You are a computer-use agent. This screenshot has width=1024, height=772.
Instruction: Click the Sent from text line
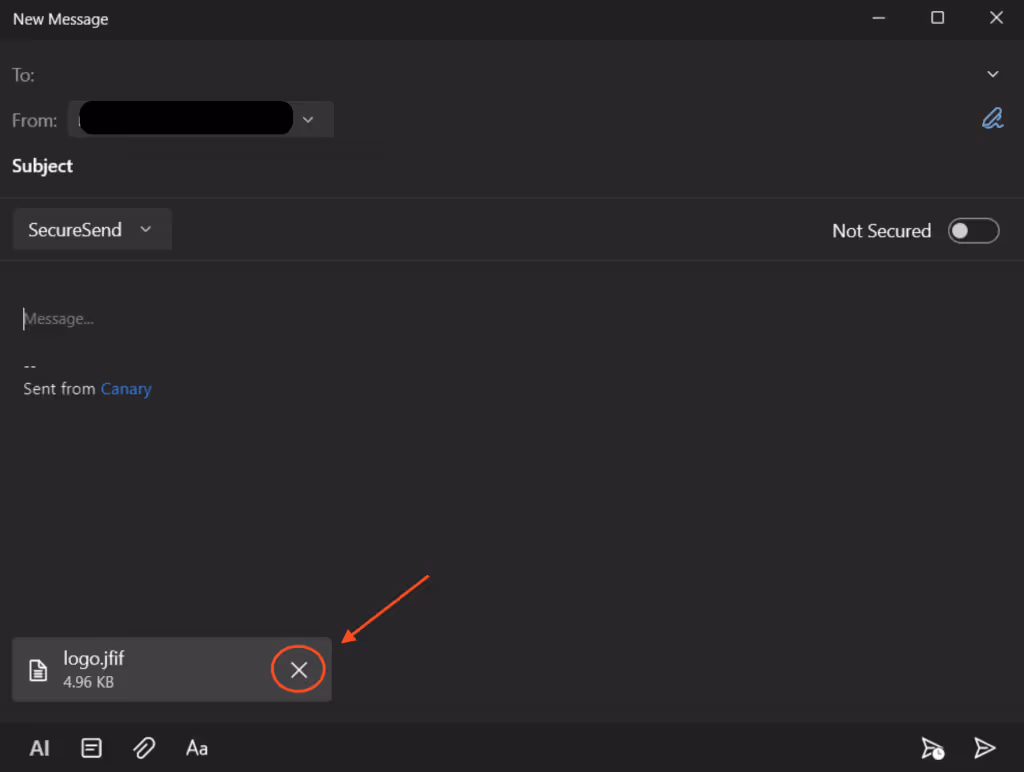(88, 389)
